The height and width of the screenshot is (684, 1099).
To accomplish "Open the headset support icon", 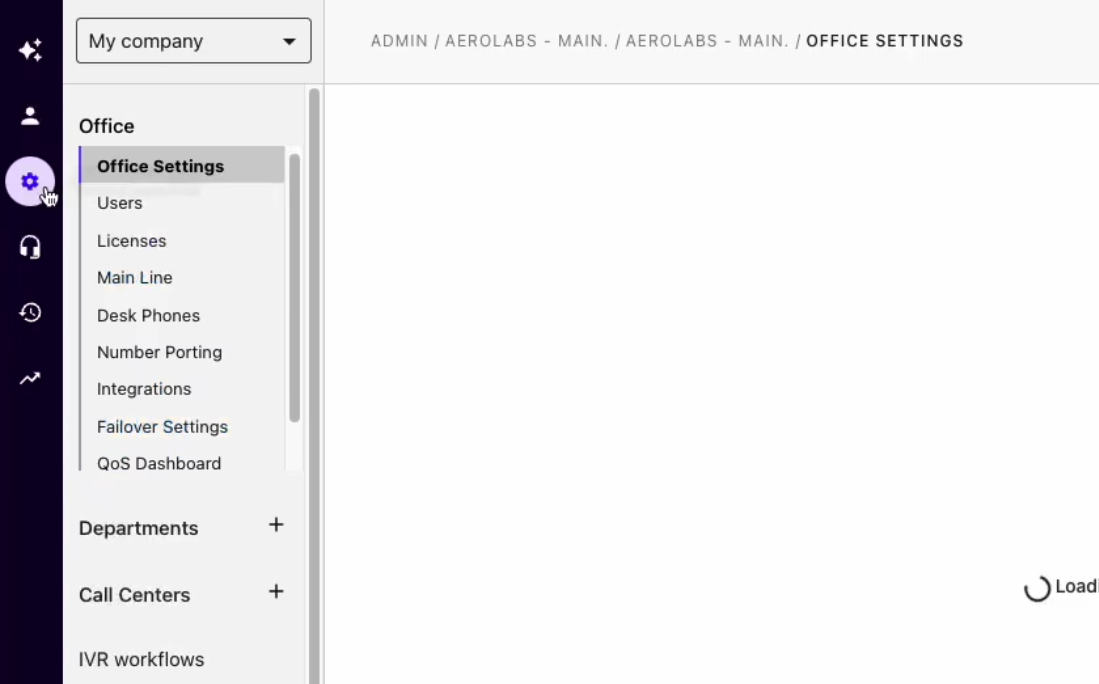I will tap(30, 246).
